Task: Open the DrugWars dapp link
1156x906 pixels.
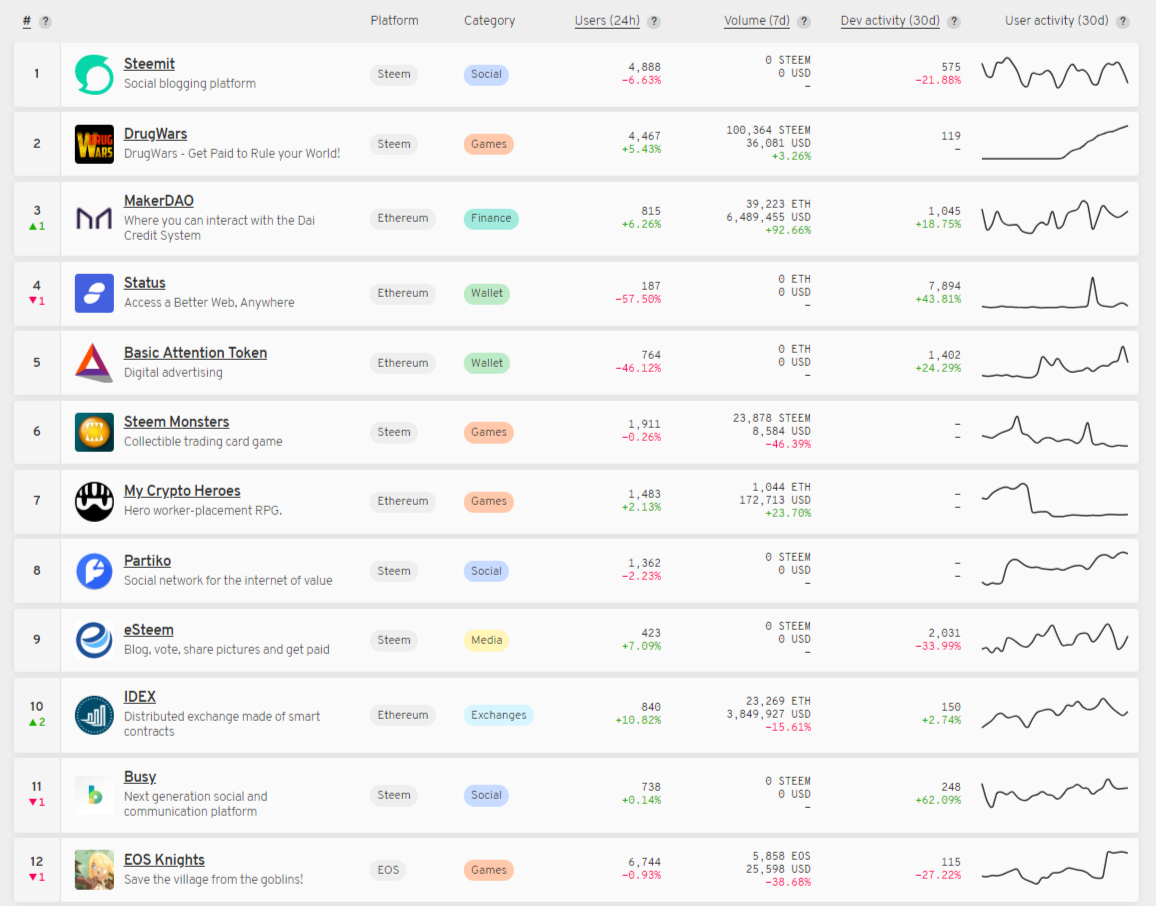Action: click(x=156, y=134)
